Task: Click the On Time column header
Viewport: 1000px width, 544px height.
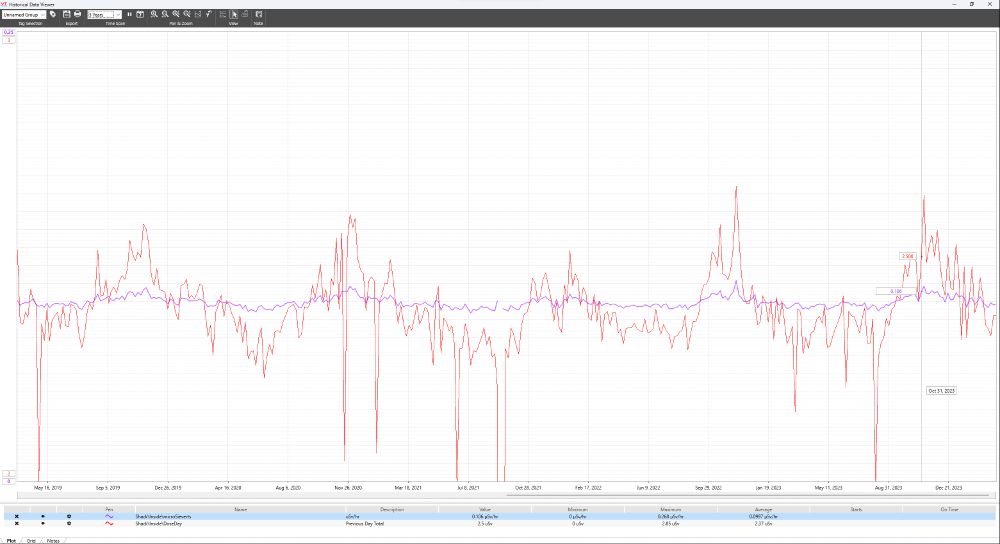Action: [950, 510]
